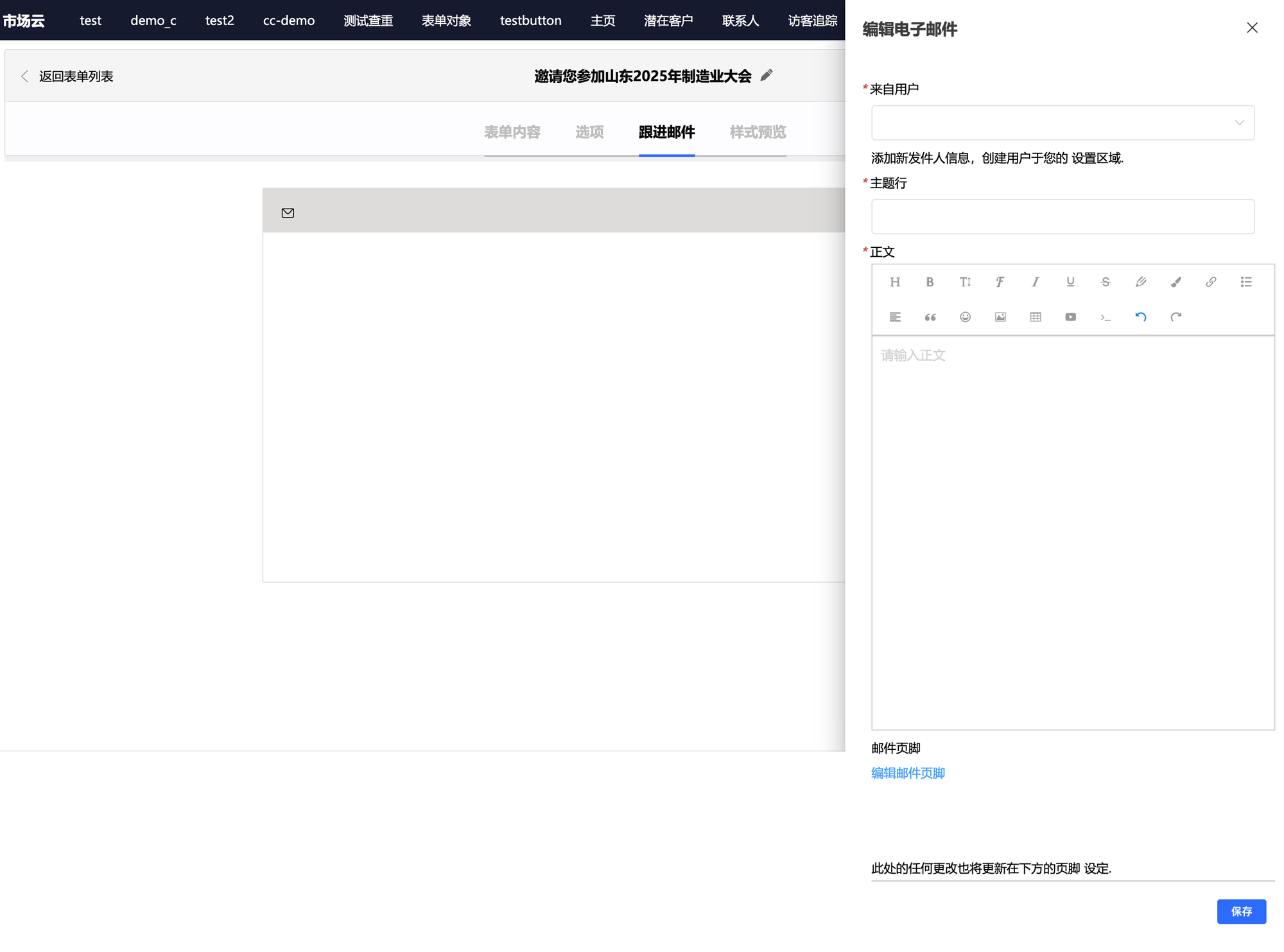Switch to the 样式预览 tab
This screenshot has height=952, width=1284.
[758, 132]
